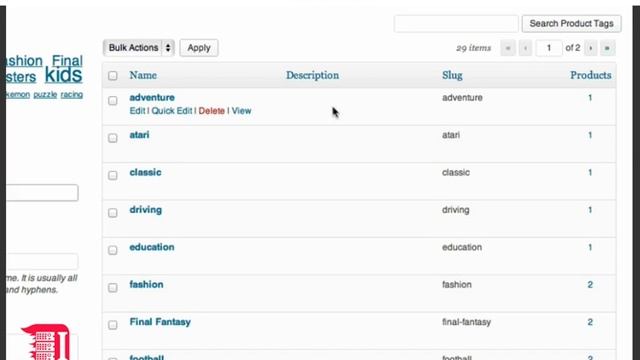
Task: Go to next page arrow
Action: (591, 48)
